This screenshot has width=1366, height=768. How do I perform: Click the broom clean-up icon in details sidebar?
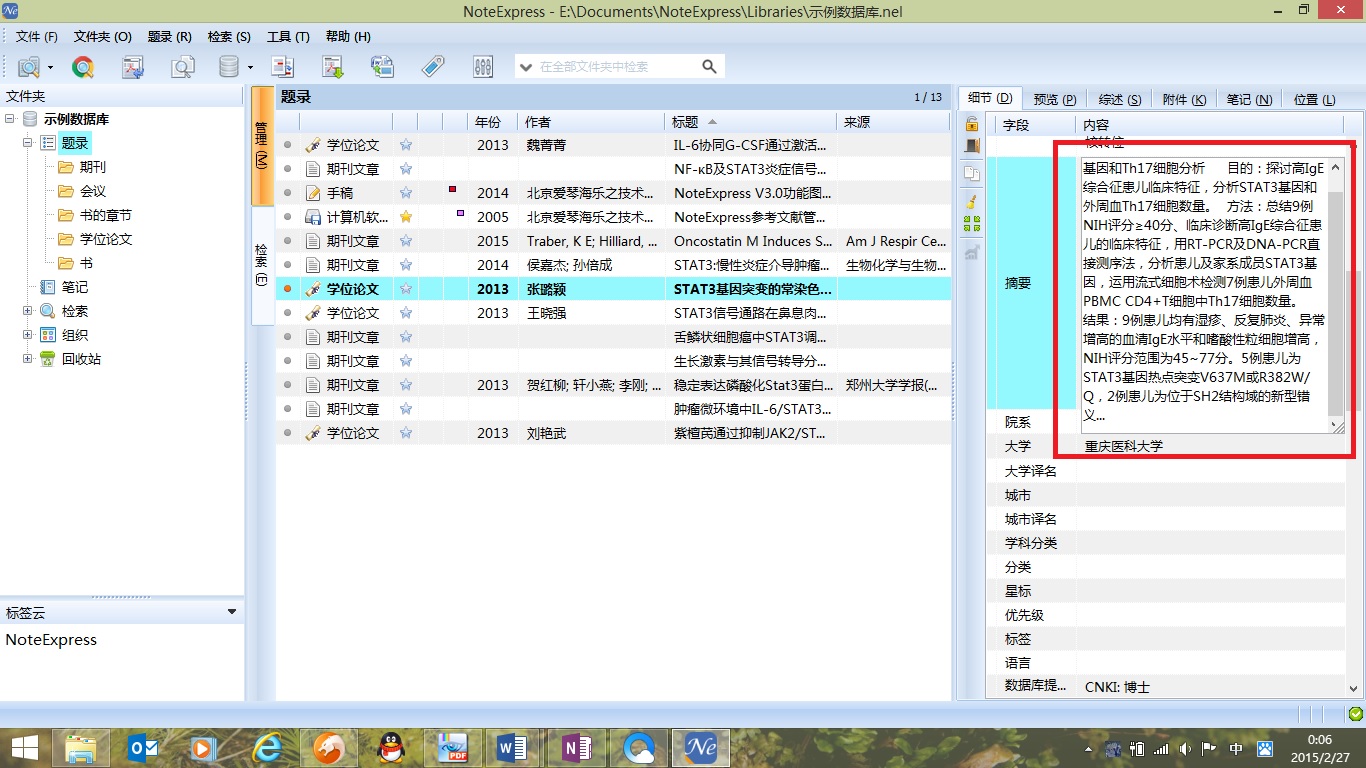pos(971,201)
